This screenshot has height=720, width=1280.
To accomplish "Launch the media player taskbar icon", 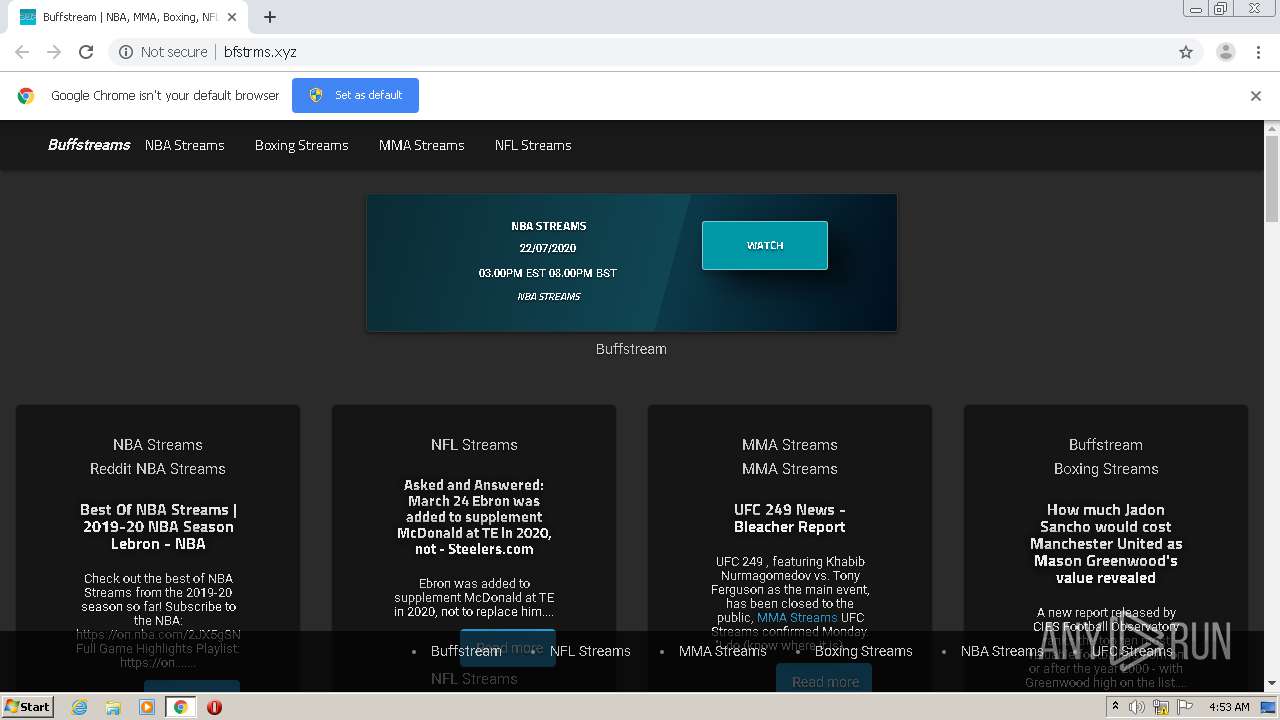I will 147,707.
